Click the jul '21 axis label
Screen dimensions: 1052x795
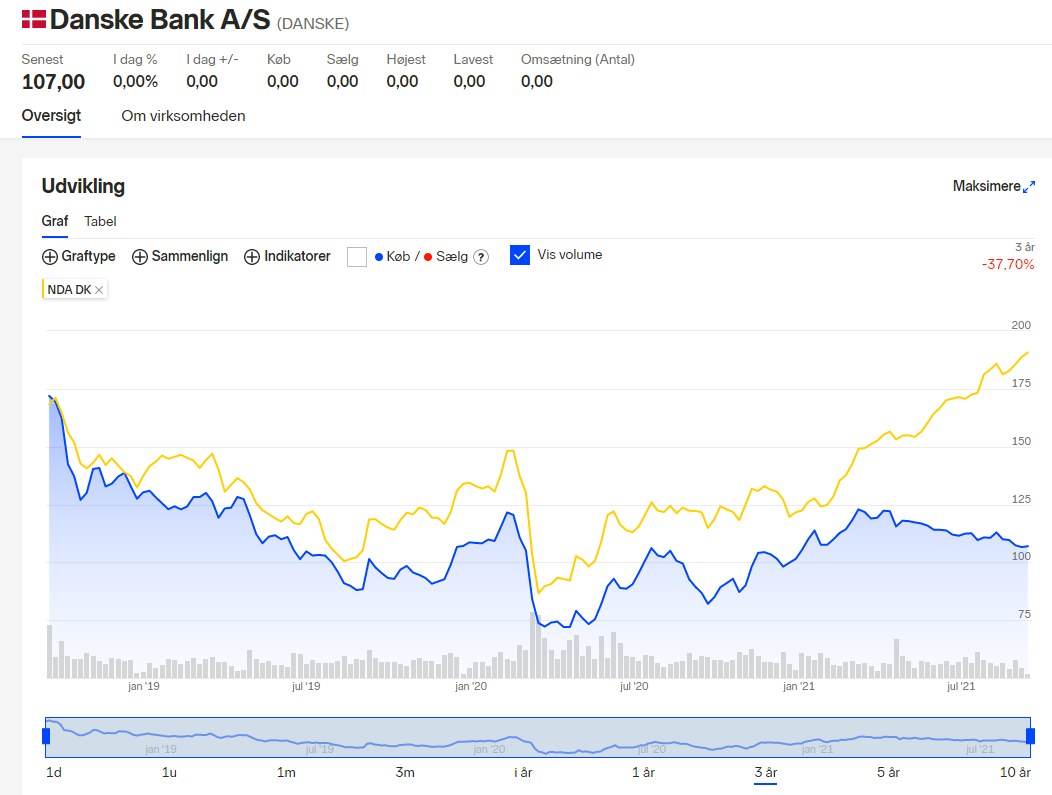click(x=961, y=686)
